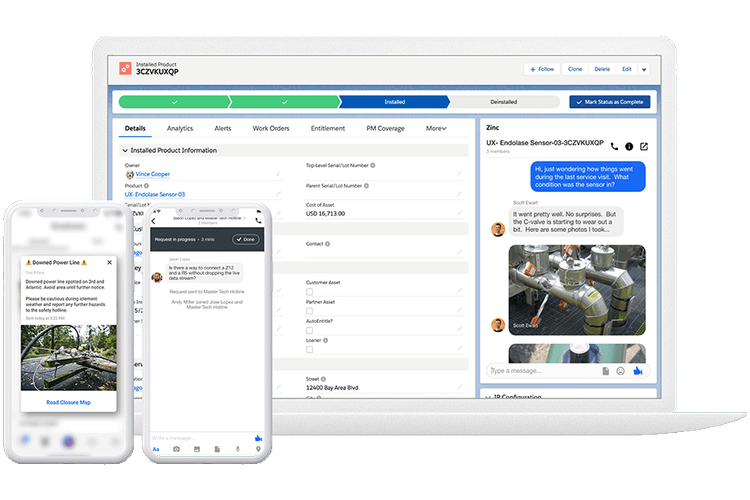Switch to the Work Orders tab
The height and width of the screenshot is (500, 750).
coord(270,129)
